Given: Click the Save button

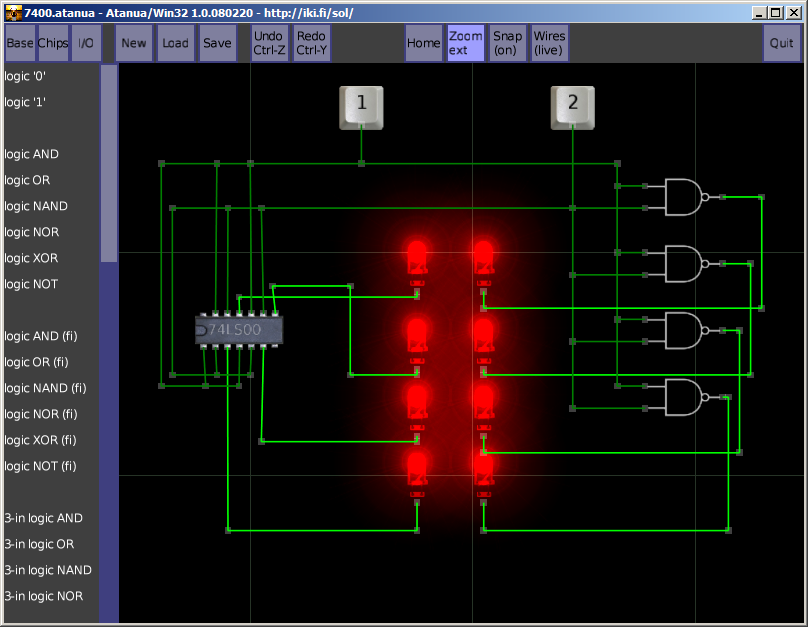Looking at the screenshot, I should [x=217, y=43].
